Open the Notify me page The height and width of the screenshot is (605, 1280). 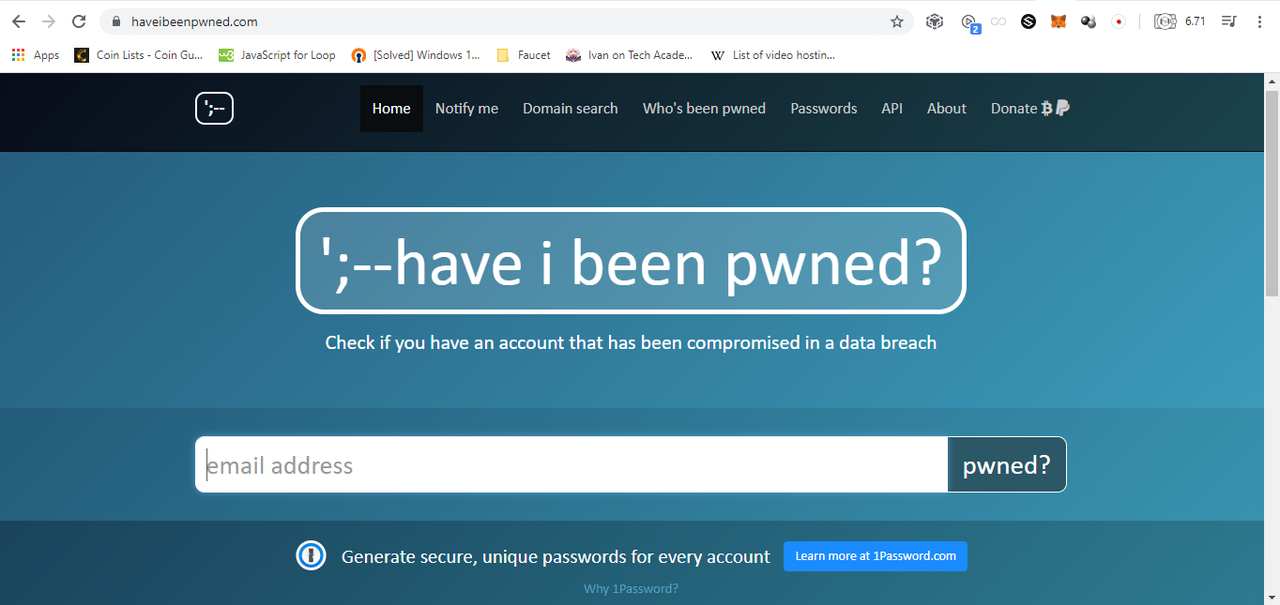(467, 108)
